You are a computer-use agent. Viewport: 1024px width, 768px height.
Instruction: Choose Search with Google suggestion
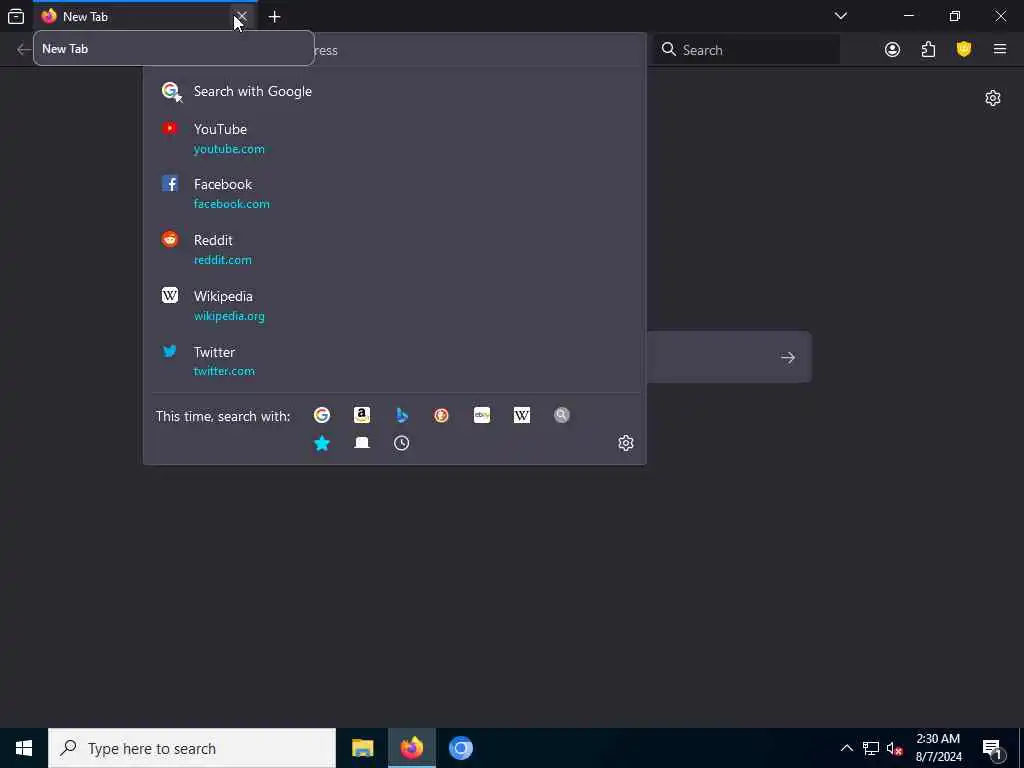[394, 91]
